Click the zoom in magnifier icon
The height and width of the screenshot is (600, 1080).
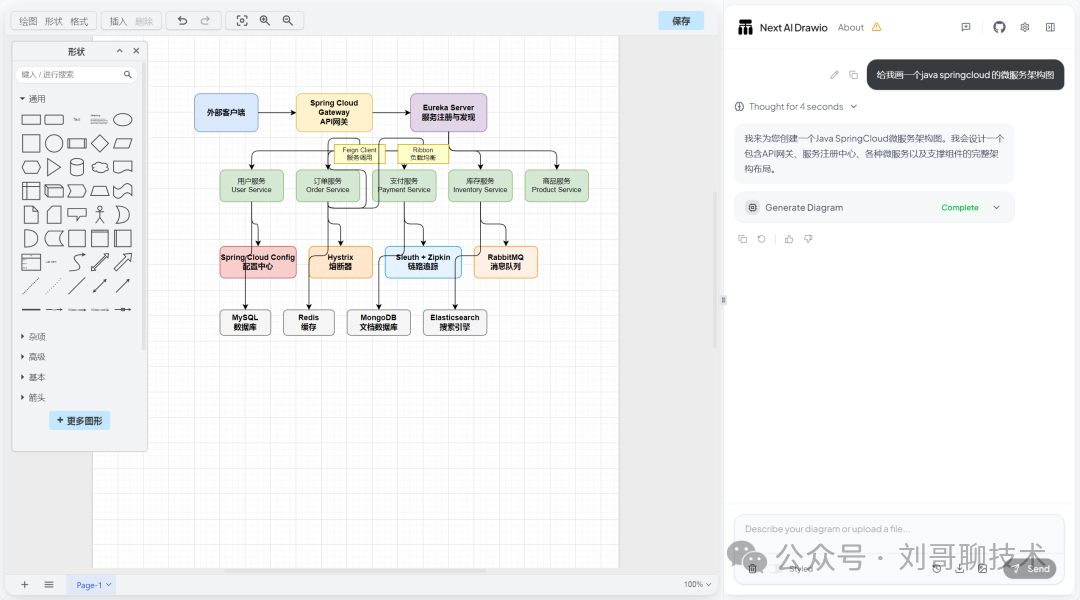[x=265, y=21]
